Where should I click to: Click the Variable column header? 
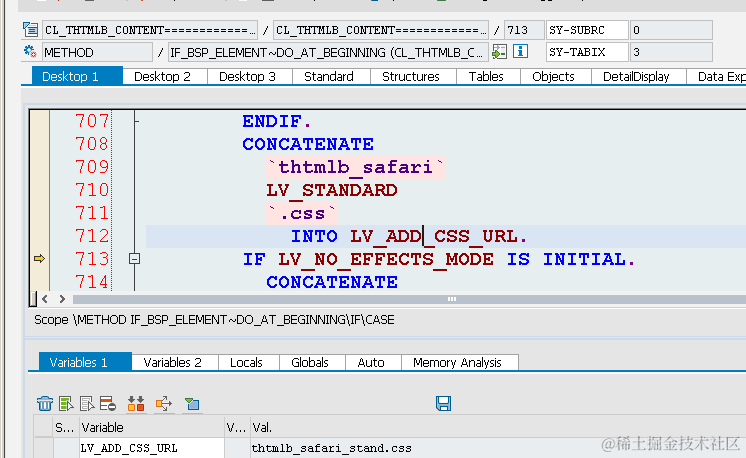[152, 428]
